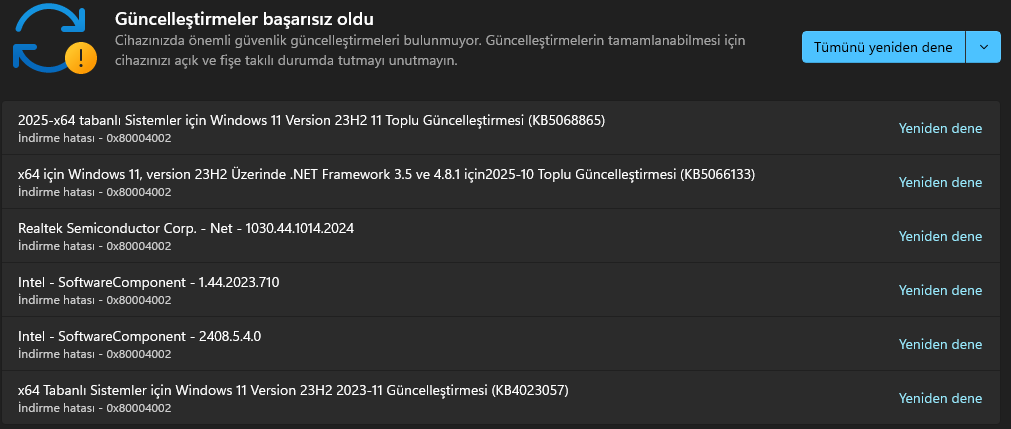Retry the KB4023057 update download
The height and width of the screenshot is (429, 1011).
click(940, 398)
